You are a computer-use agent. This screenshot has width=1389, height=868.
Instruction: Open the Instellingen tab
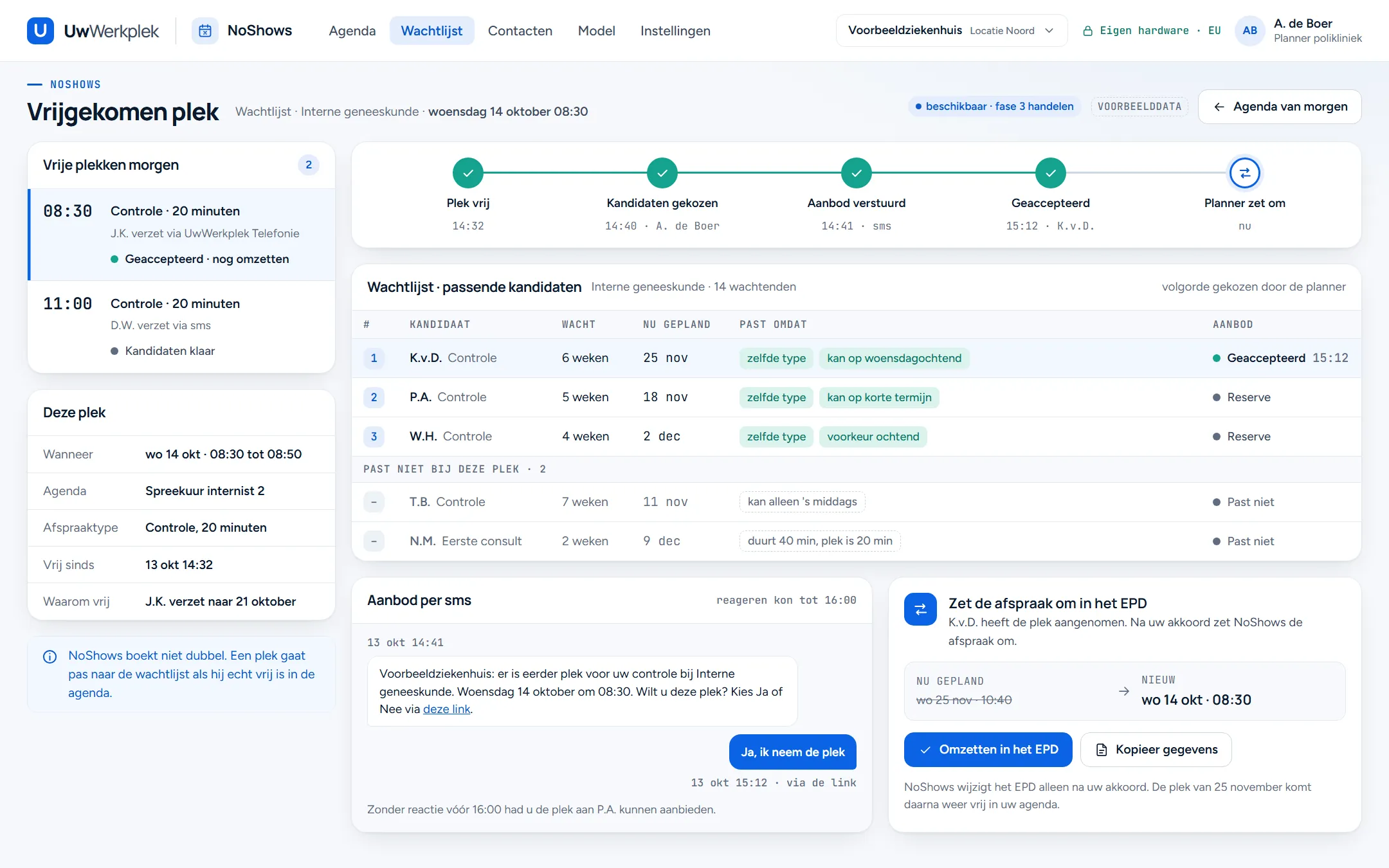(675, 30)
